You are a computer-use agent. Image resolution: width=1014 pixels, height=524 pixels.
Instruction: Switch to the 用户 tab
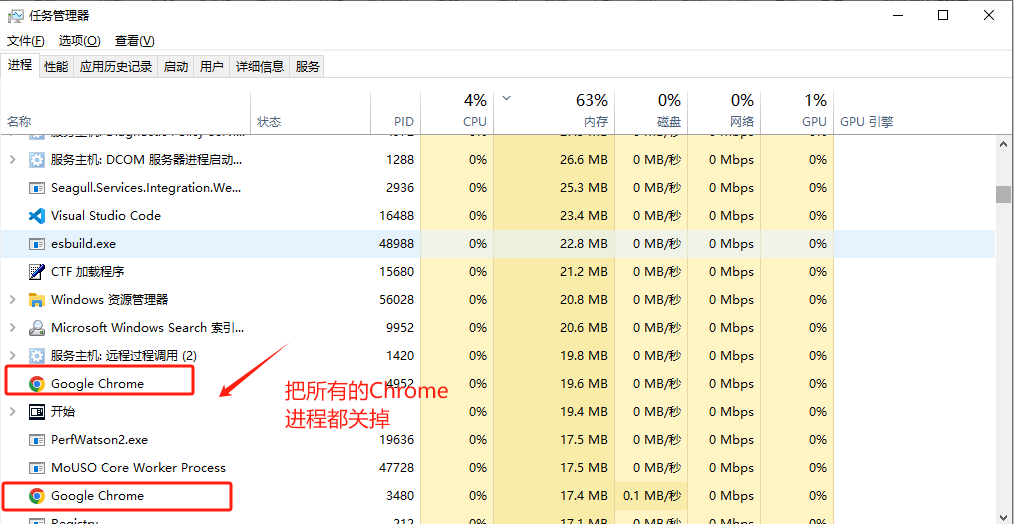tap(211, 66)
